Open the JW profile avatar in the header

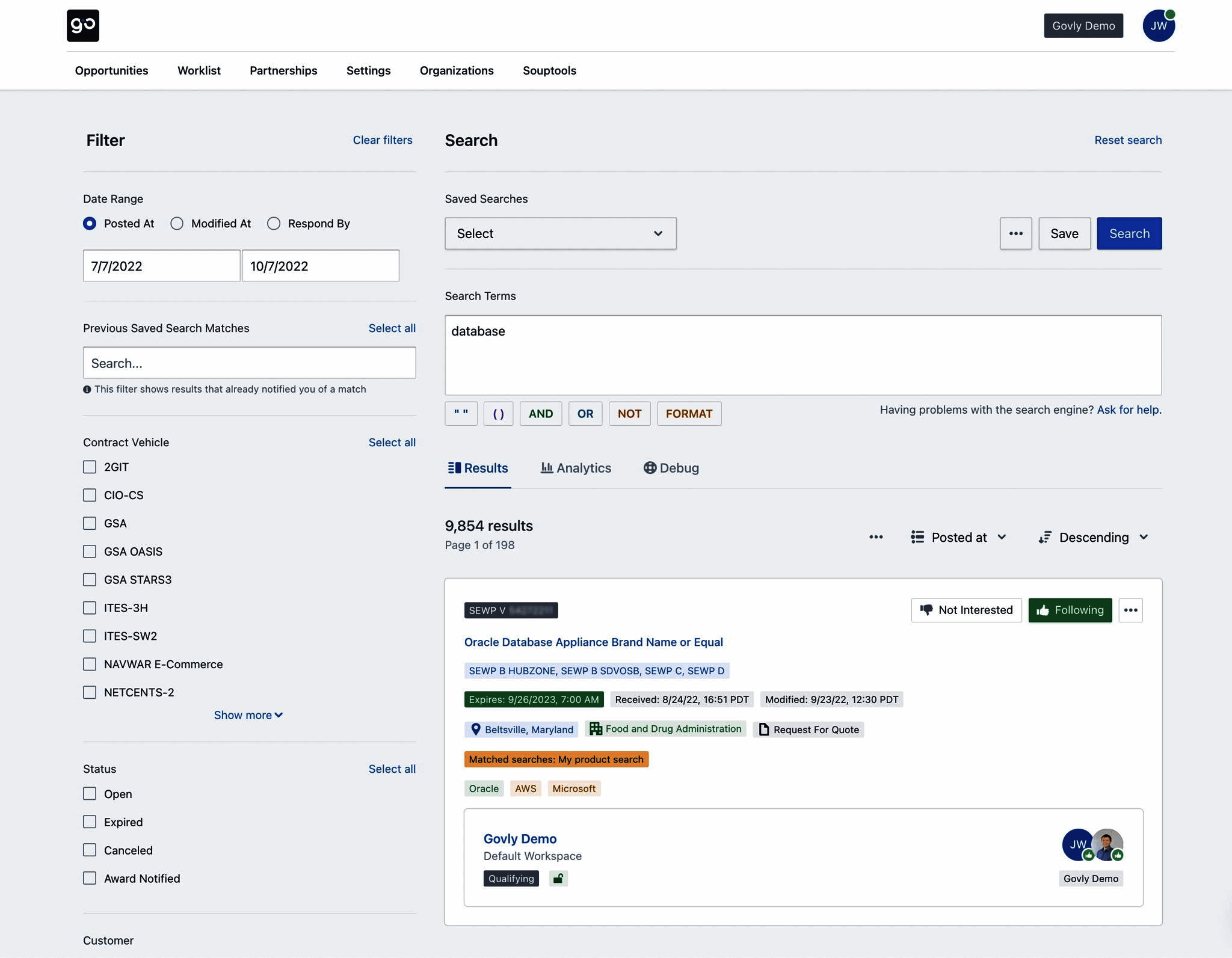pyautogui.click(x=1157, y=25)
